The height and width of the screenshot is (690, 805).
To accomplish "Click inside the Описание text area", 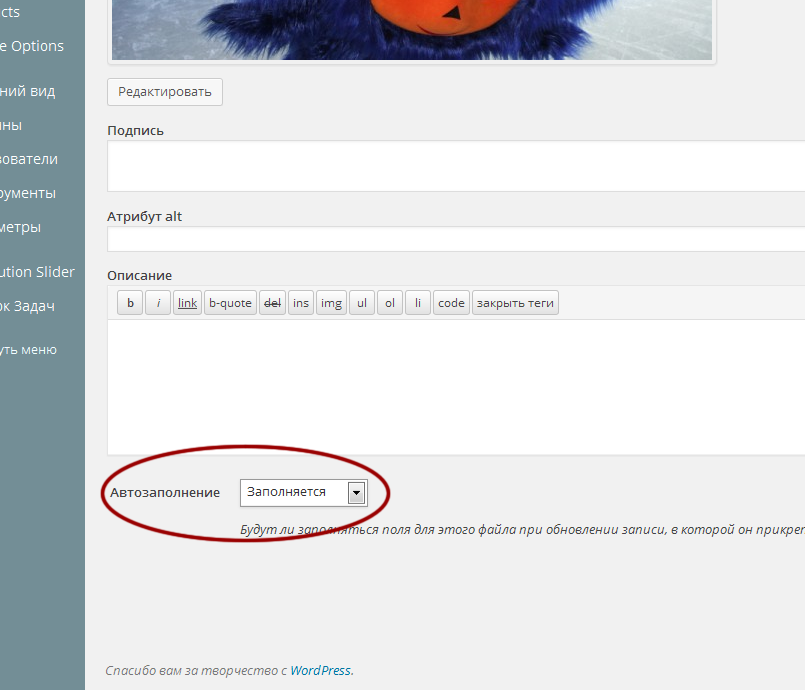I will click(456, 387).
